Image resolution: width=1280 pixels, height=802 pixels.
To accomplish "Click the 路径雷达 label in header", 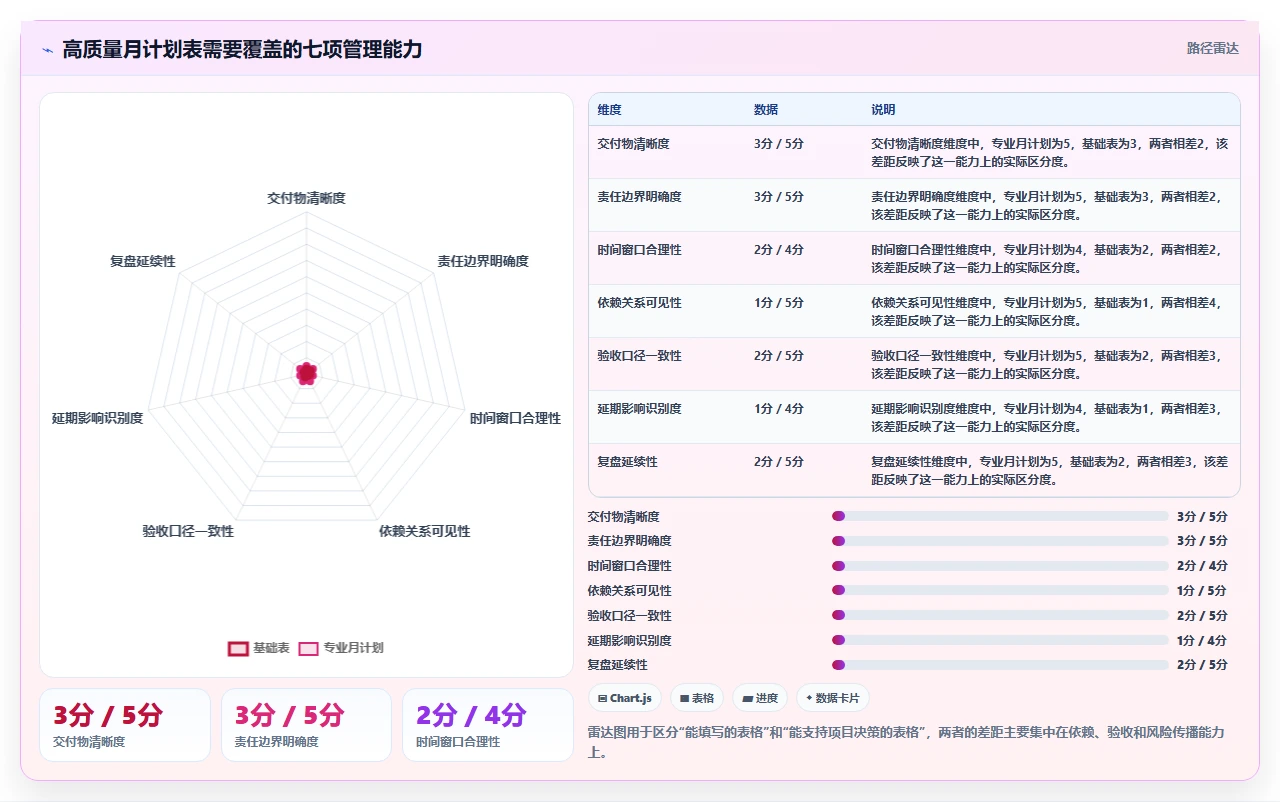I will coord(1213,48).
